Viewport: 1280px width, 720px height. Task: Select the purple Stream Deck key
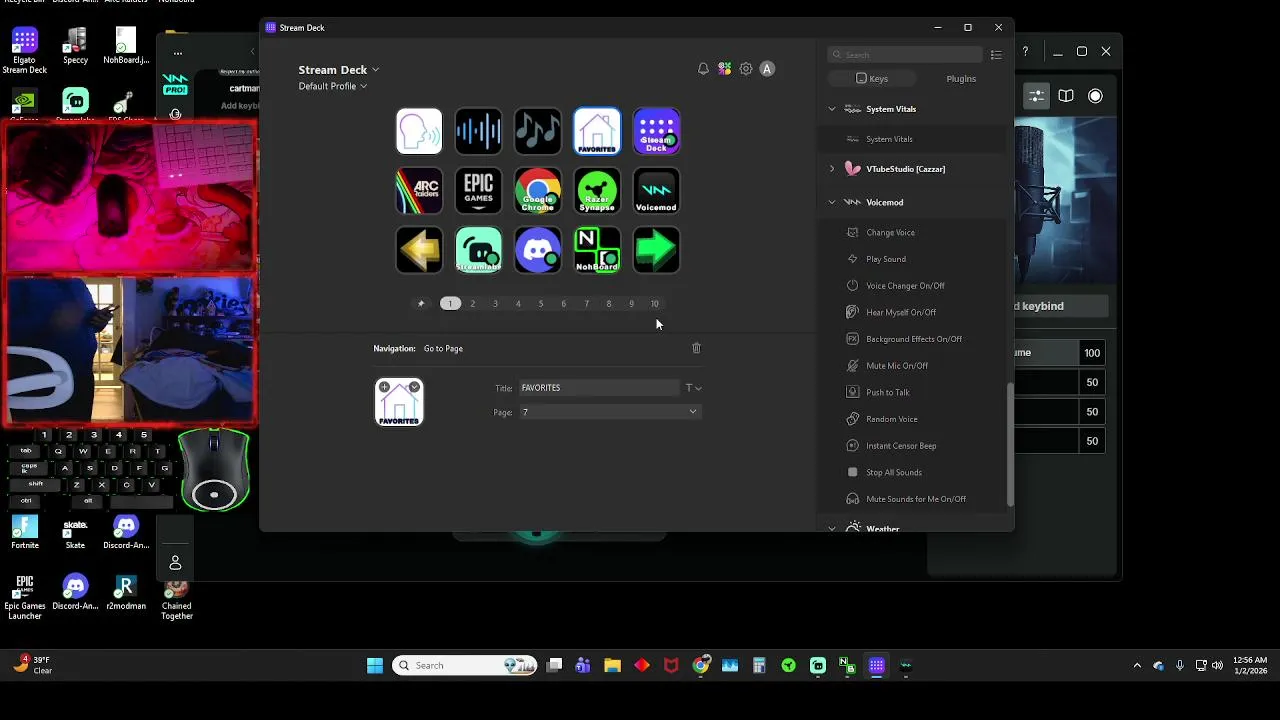656,131
